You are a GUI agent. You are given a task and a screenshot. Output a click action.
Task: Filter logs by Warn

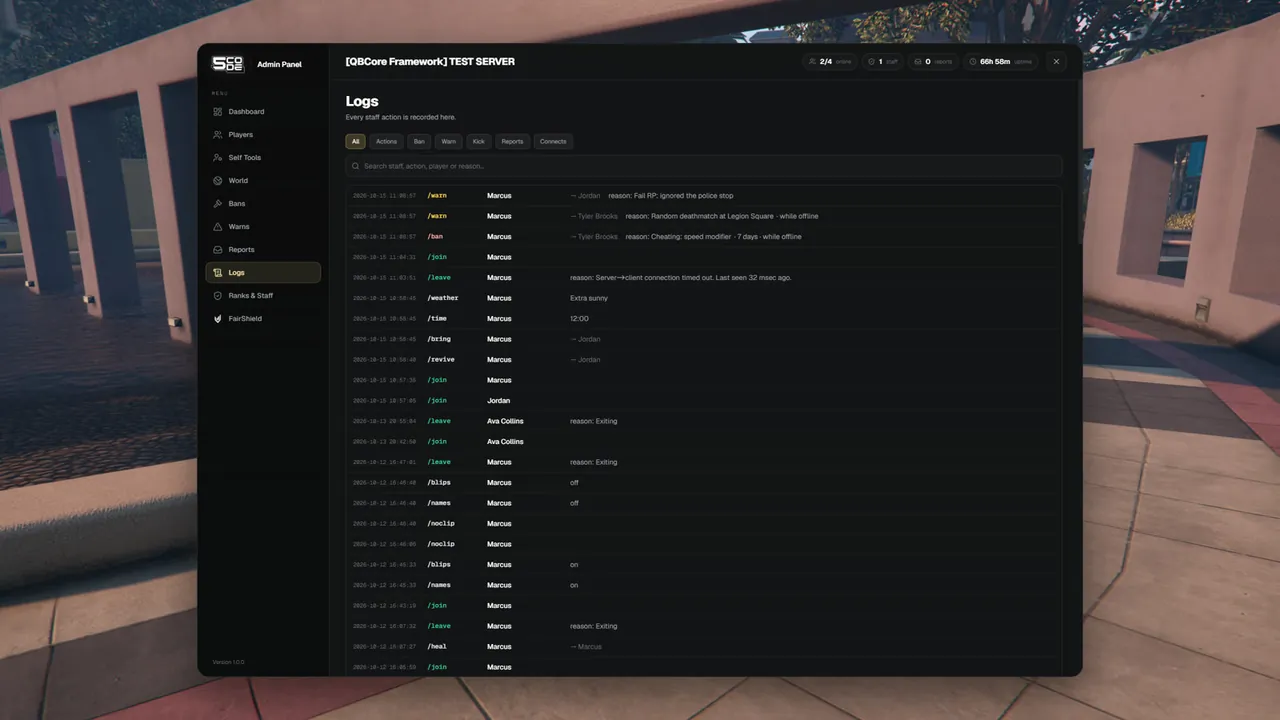[x=449, y=142]
